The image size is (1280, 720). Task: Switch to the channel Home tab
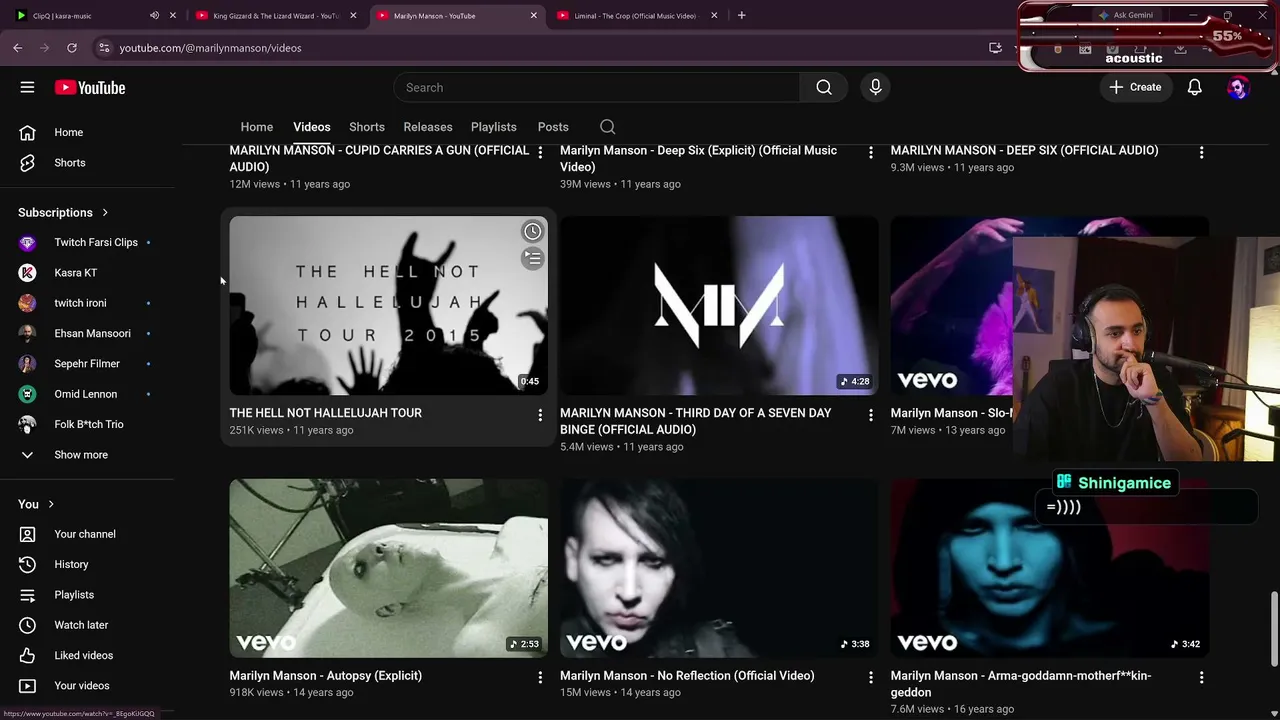pos(257,127)
